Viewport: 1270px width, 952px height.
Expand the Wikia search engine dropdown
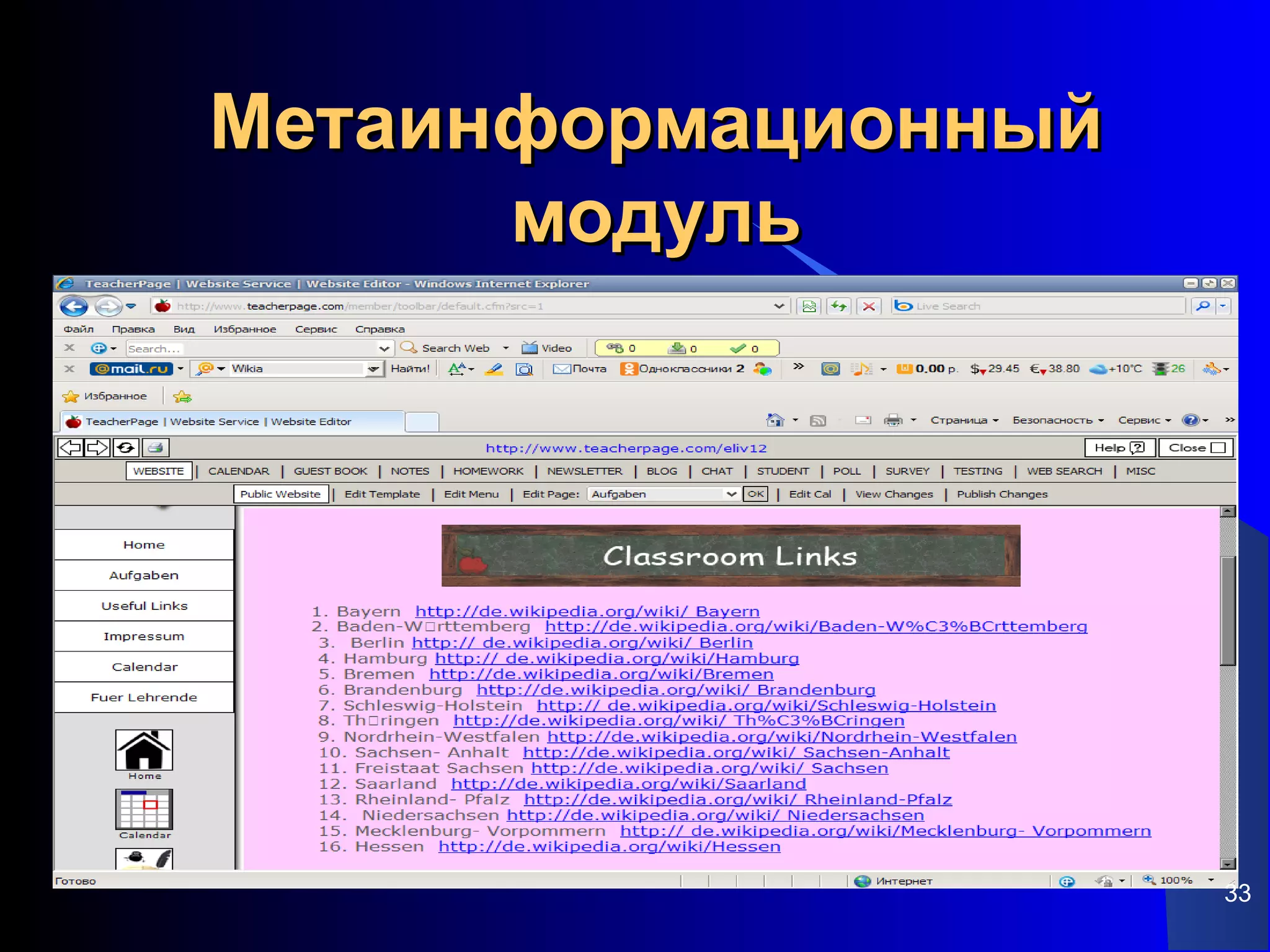(373, 369)
